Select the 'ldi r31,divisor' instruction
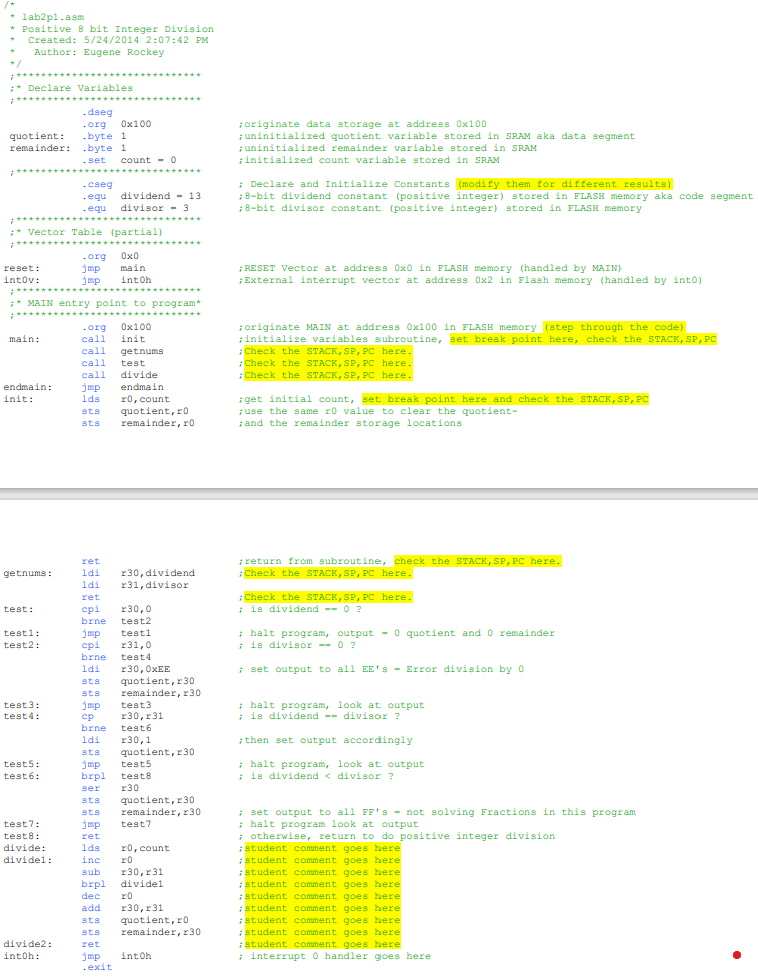Viewport: 758px width, 978px height. click(135, 585)
